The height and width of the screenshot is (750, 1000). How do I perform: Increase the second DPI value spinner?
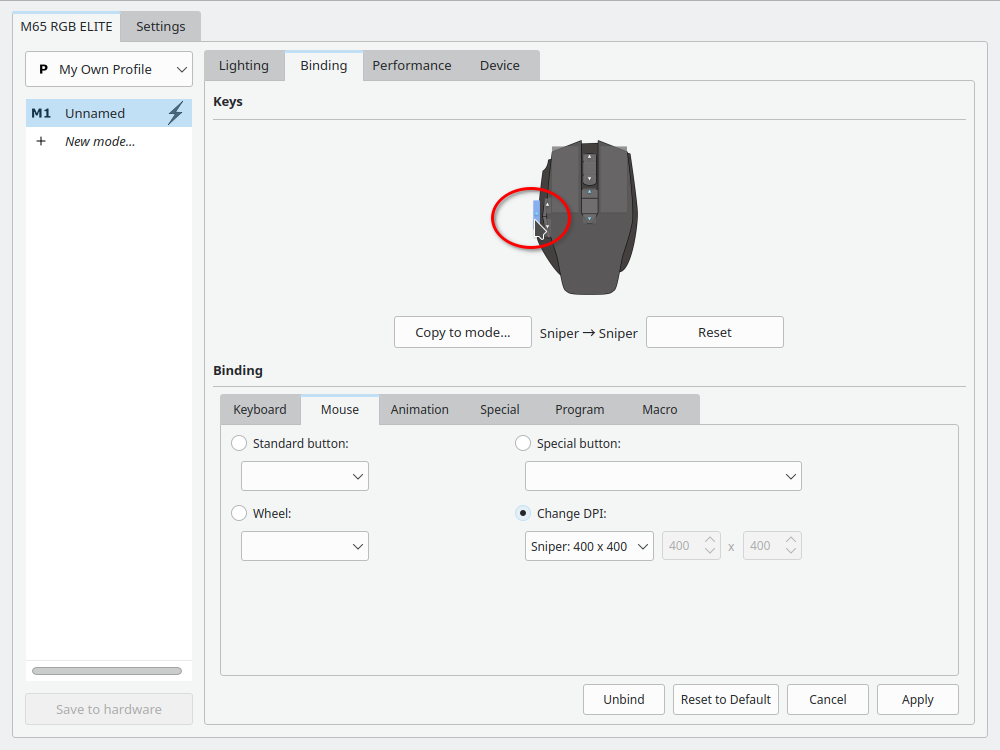click(x=791, y=540)
